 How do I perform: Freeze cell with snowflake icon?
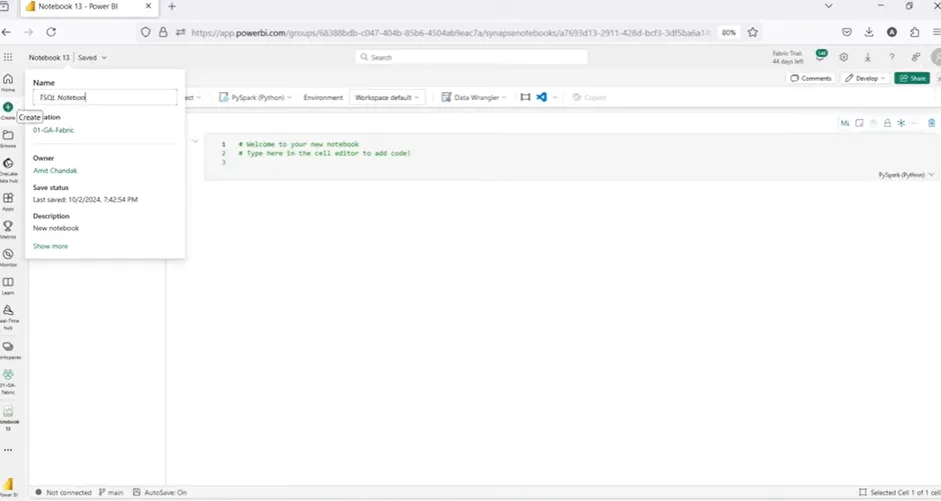pos(901,123)
